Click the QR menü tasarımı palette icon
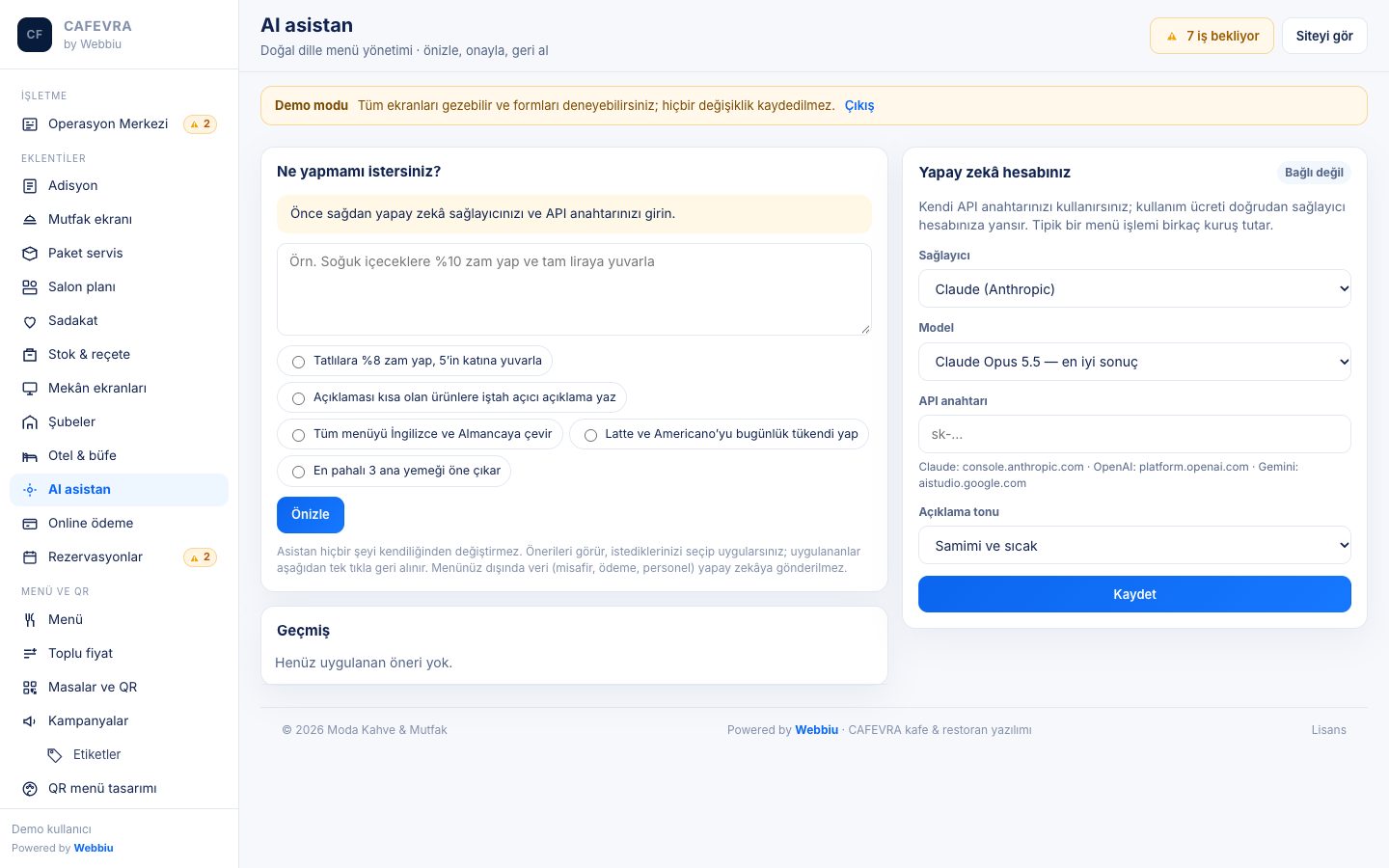1389x868 pixels. point(30,789)
